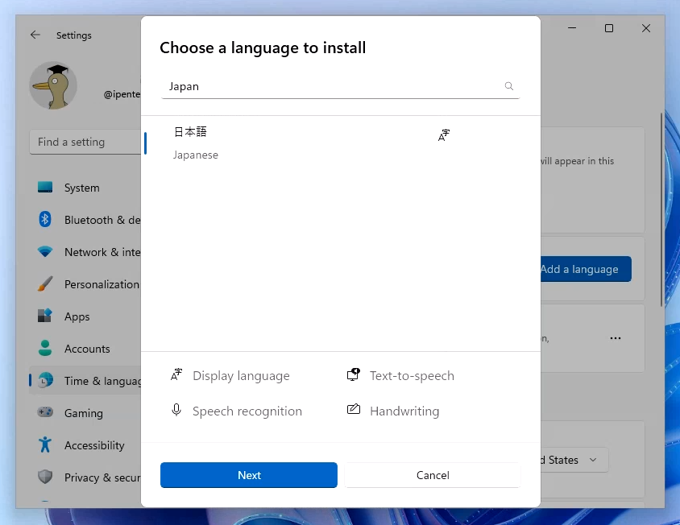
Task: Click the Settings window vertical scrollbar
Action: (x=661, y=209)
